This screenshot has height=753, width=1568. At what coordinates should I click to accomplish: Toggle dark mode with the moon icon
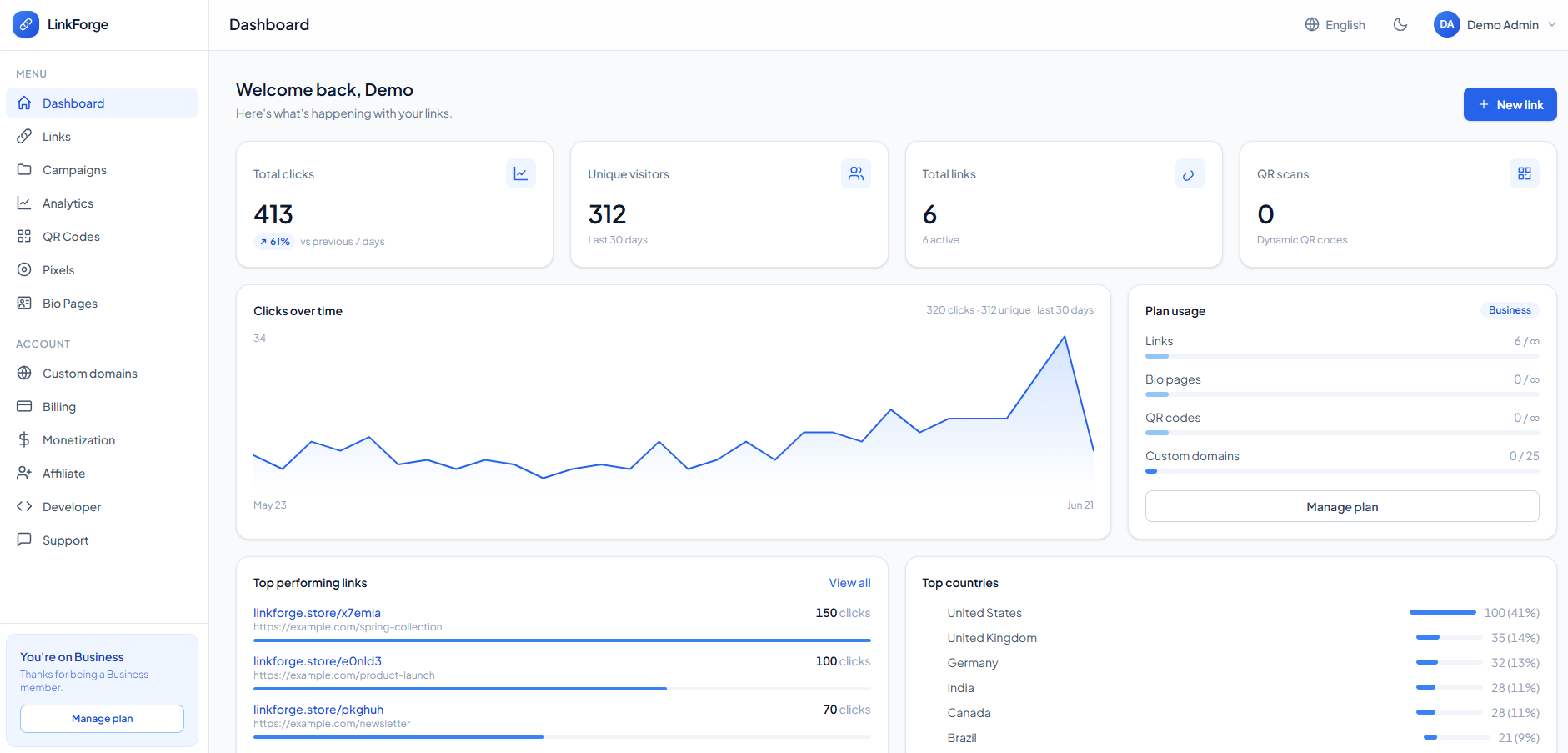tap(1400, 24)
